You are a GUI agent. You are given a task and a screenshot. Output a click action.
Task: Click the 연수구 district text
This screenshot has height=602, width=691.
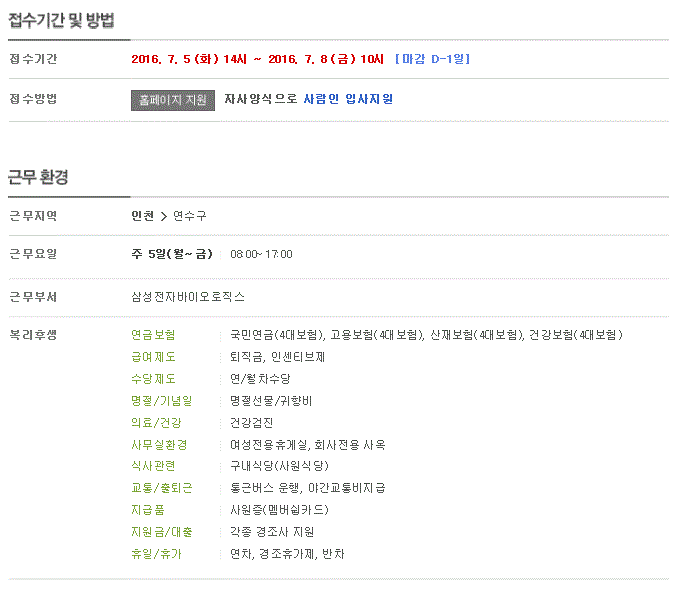190,216
